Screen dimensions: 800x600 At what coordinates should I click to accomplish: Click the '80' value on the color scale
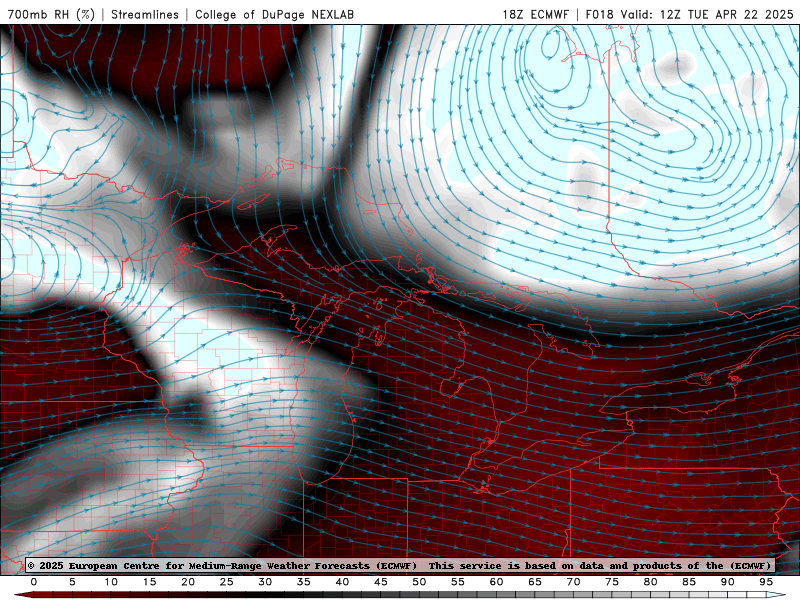click(x=651, y=582)
